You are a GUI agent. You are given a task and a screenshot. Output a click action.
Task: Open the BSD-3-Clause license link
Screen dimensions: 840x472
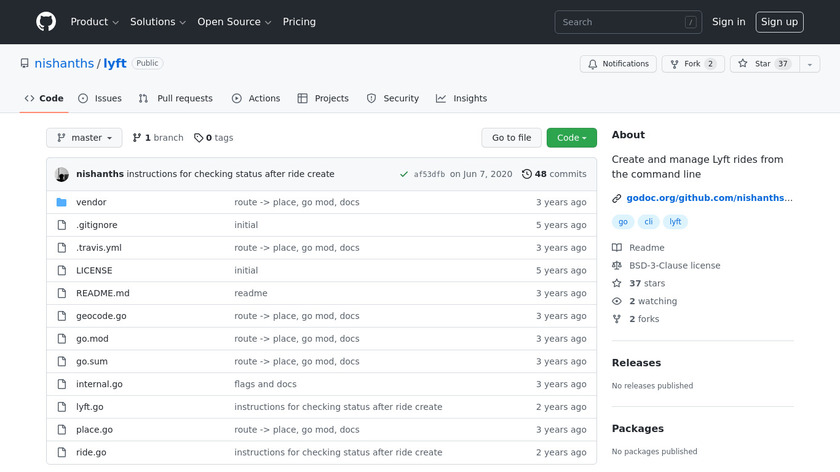[x=674, y=266]
